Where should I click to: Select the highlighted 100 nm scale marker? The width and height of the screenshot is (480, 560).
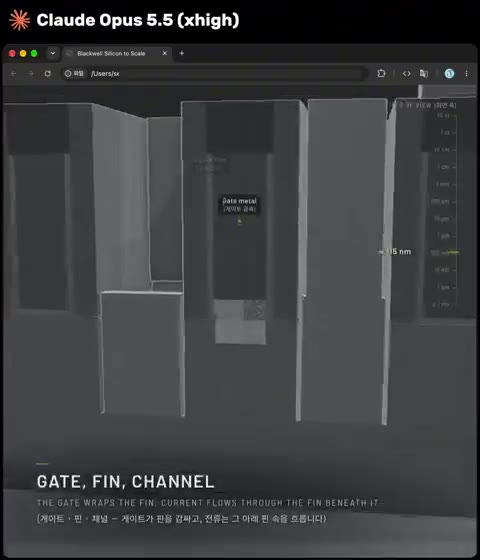[x=445, y=252]
